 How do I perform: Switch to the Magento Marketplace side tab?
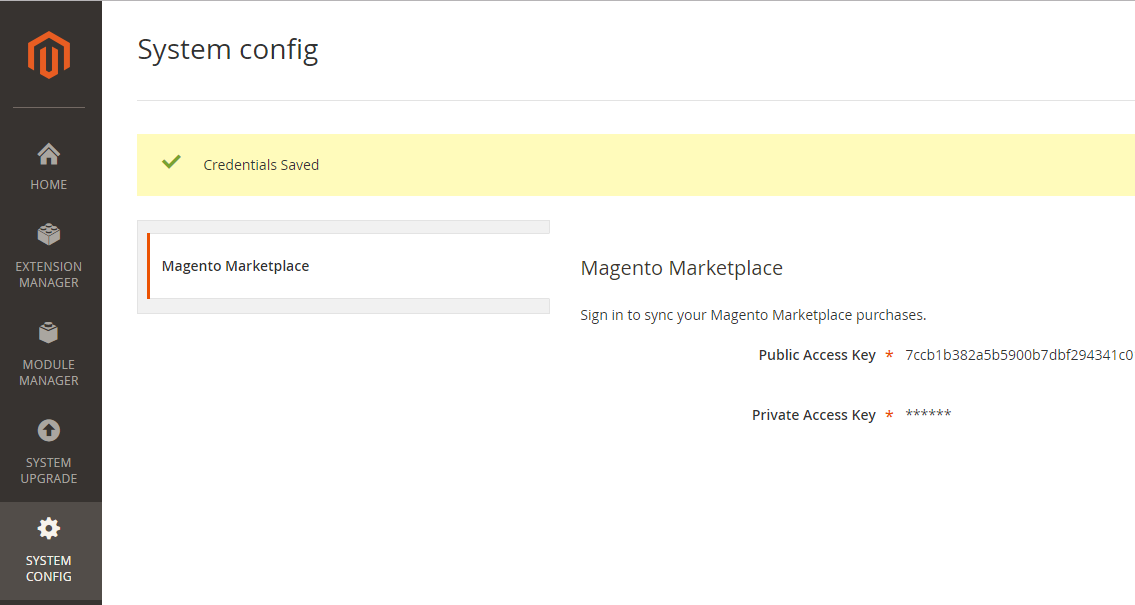click(236, 266)
